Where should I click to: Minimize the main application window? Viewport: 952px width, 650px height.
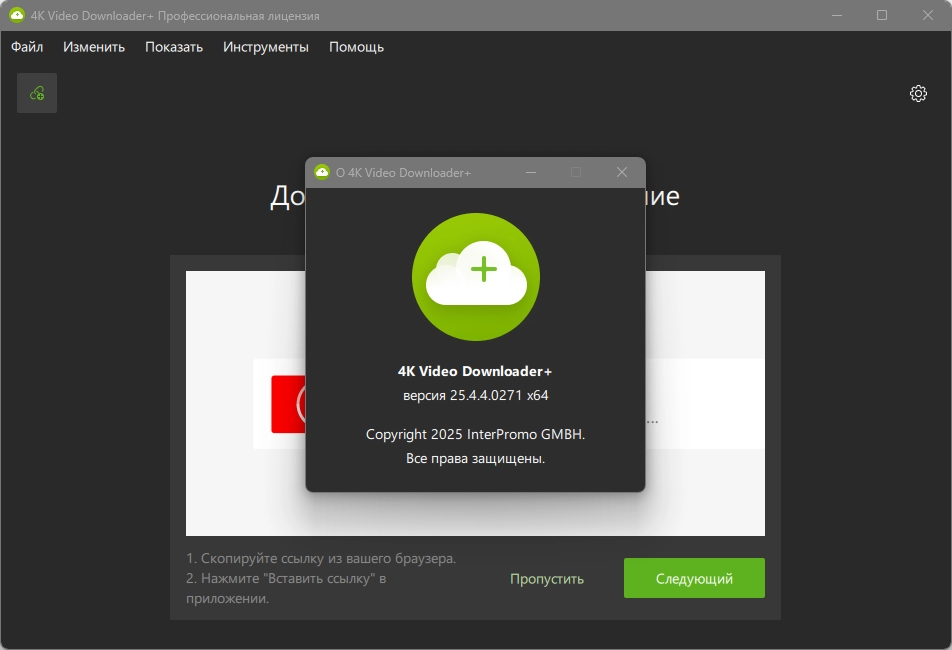(x=837, y=15)
